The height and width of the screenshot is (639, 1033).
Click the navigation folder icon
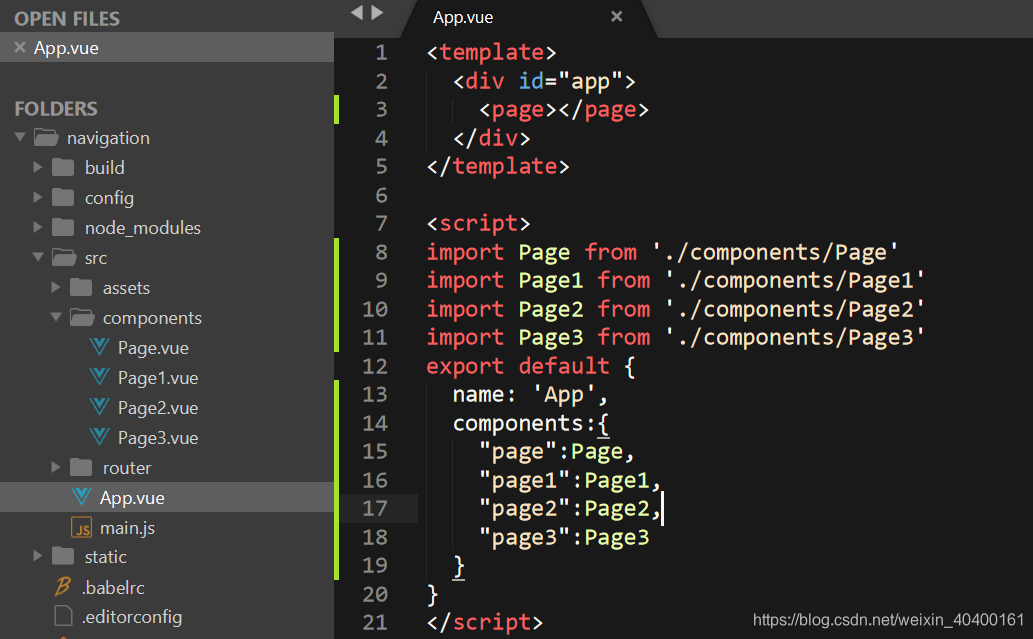(x=46, y=137)
